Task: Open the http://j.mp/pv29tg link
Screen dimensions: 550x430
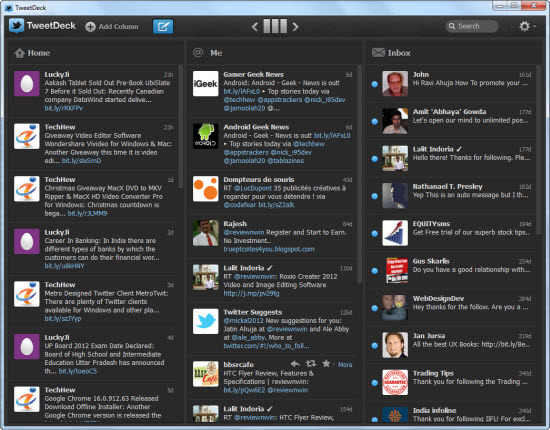Action: point(251,293)
